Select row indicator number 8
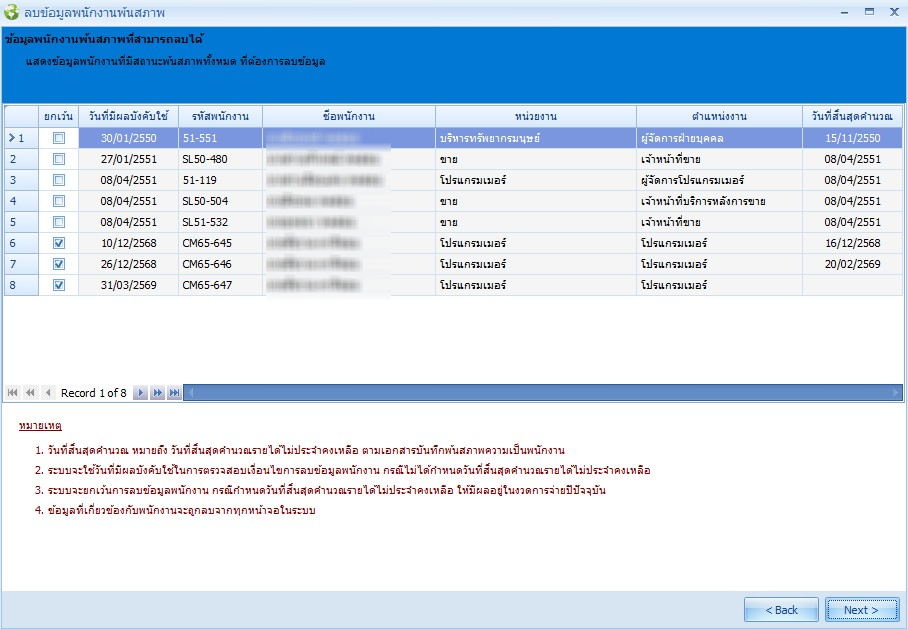 [21, 285]
